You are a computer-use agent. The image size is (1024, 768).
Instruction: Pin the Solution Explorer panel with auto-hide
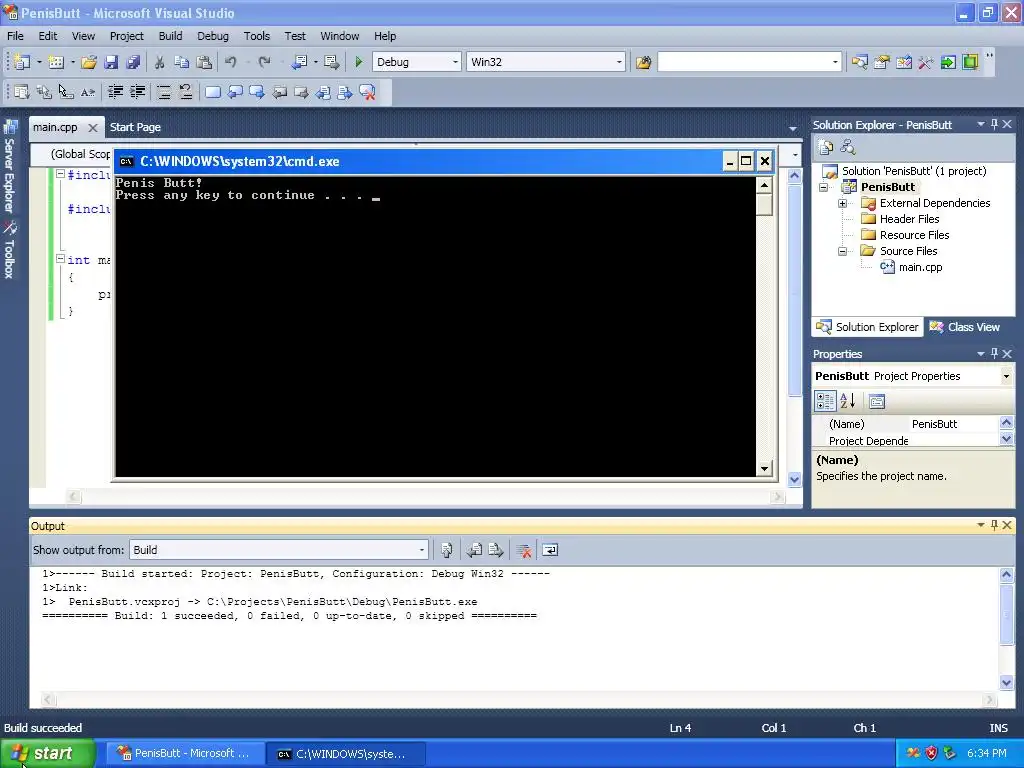(x=994, y=124)
